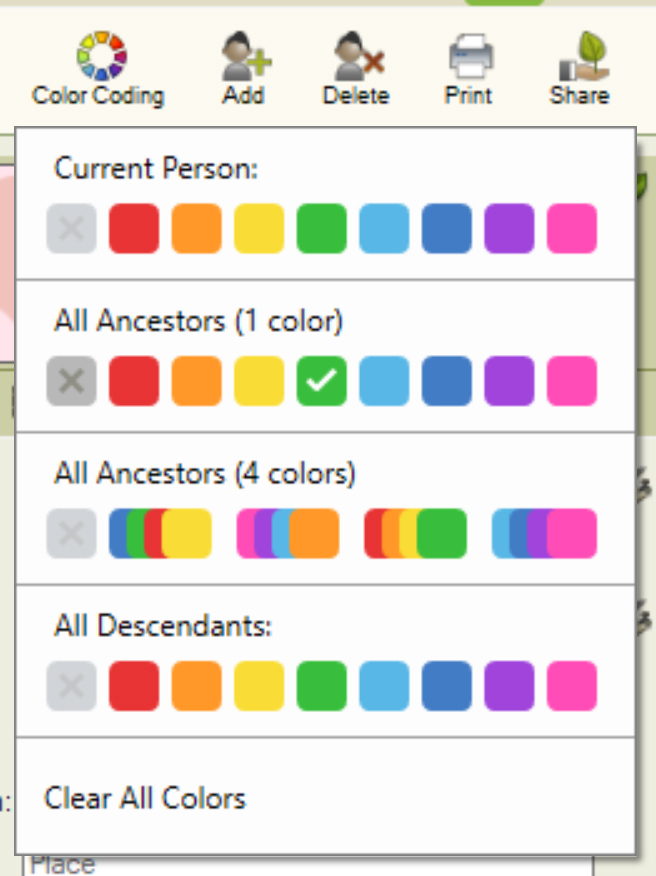Enable red highlighting for Current Person
The height and width of the screenshot is (876, 656).
(x=133, y=228)
